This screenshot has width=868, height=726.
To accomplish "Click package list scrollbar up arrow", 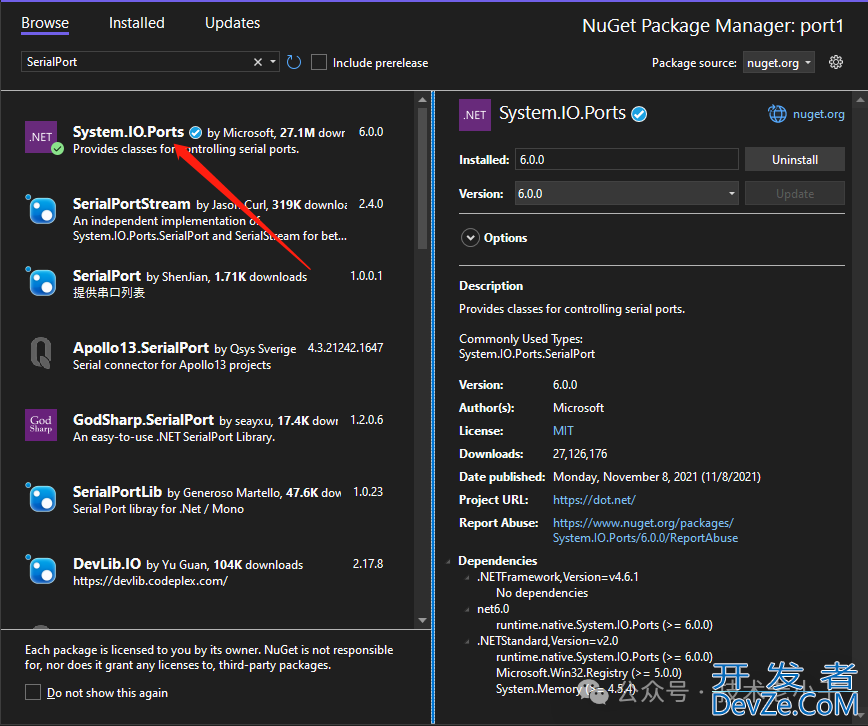I will click(x=422, y=100).
